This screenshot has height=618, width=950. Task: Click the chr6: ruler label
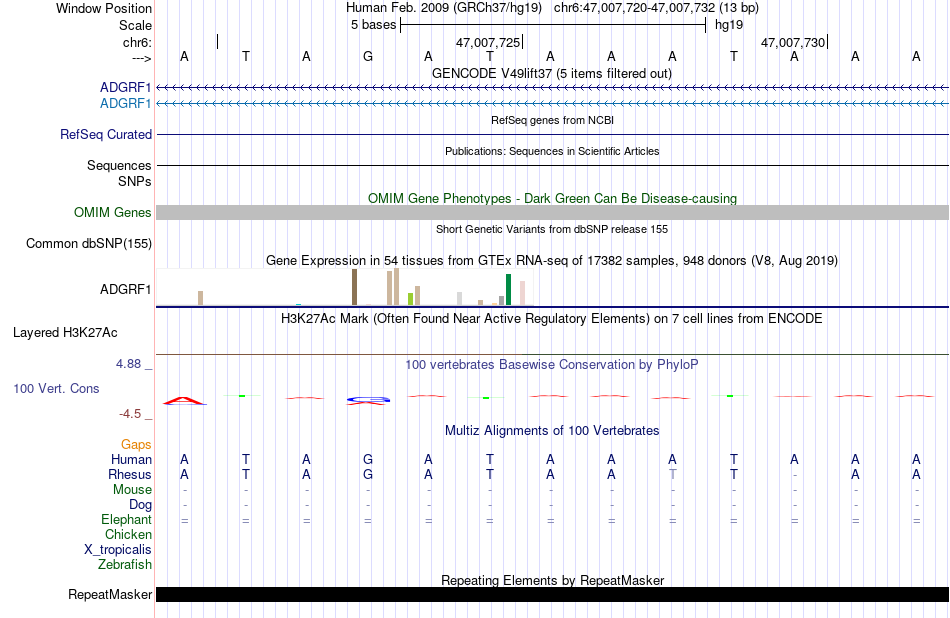(x=138, y=42)
